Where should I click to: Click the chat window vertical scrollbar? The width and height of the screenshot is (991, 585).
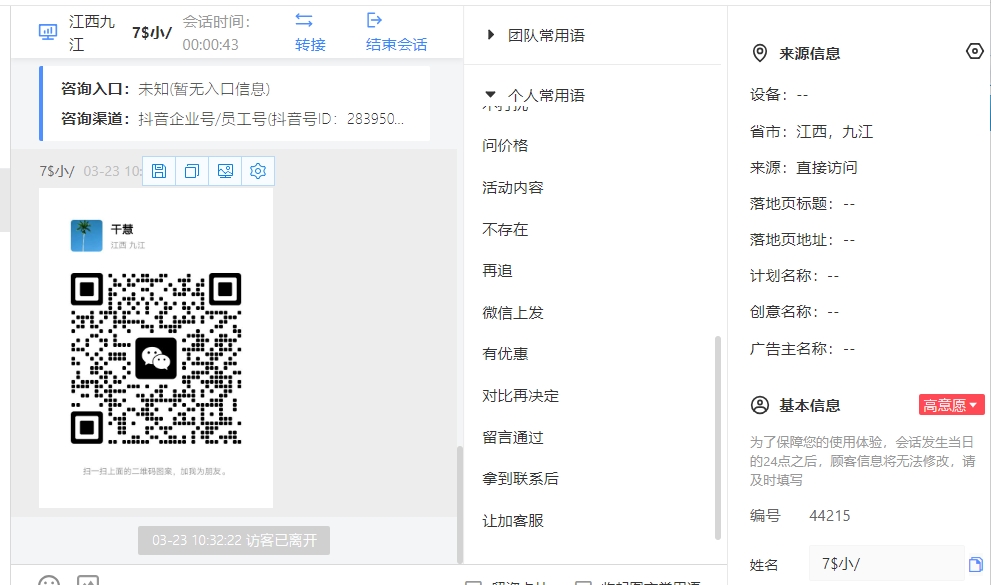[459, 504]
